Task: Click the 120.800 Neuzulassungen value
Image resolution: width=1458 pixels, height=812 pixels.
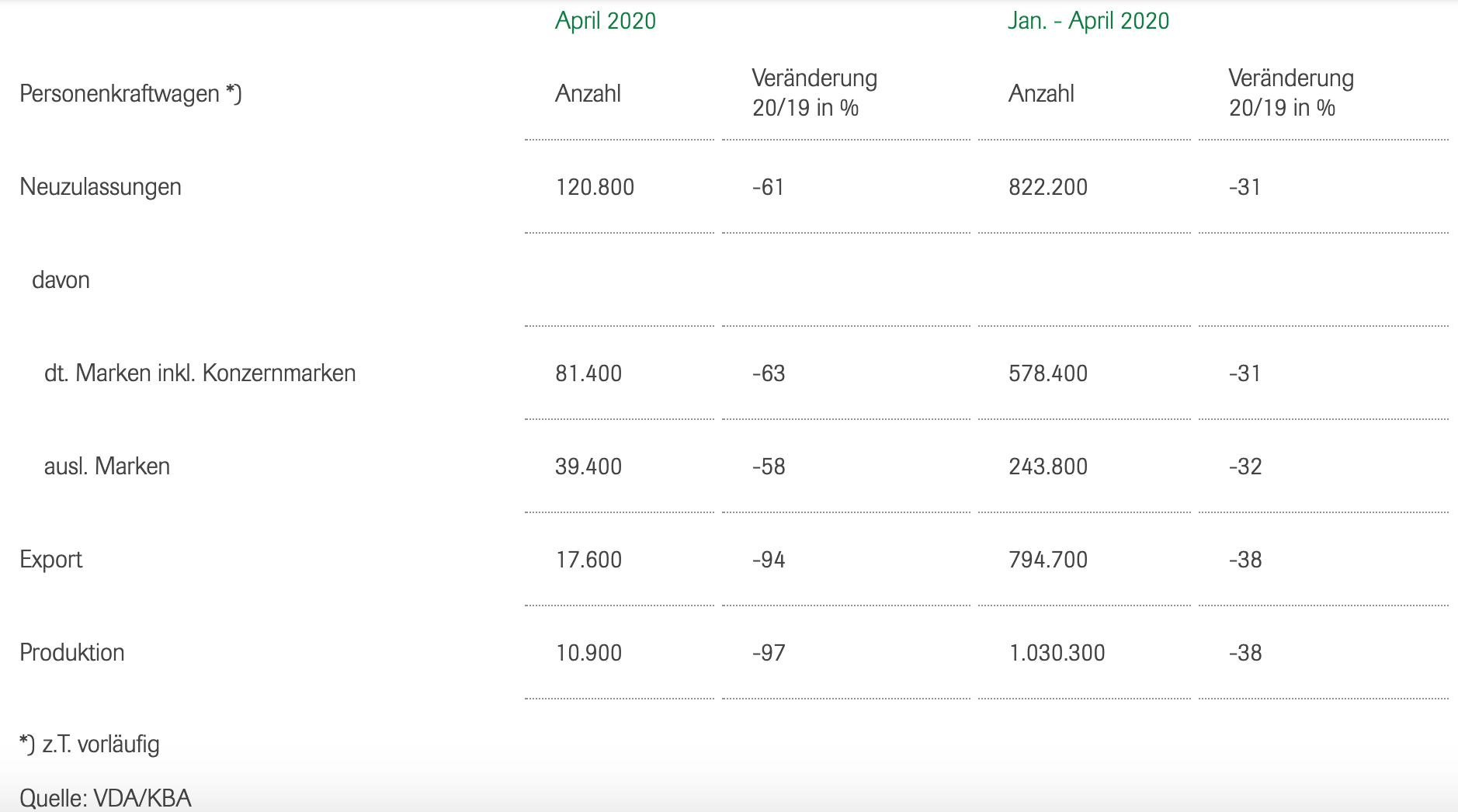Action: pos(595,187)
